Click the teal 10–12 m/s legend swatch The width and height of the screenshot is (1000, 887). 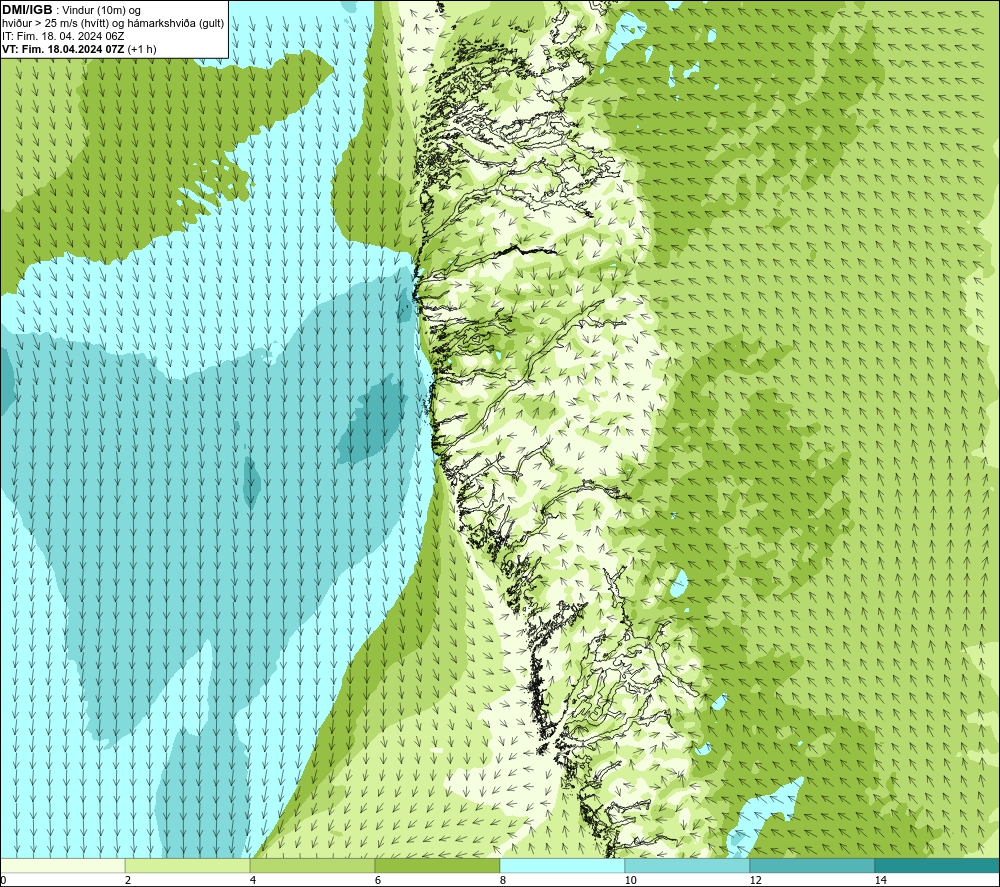tap(688, 865)
